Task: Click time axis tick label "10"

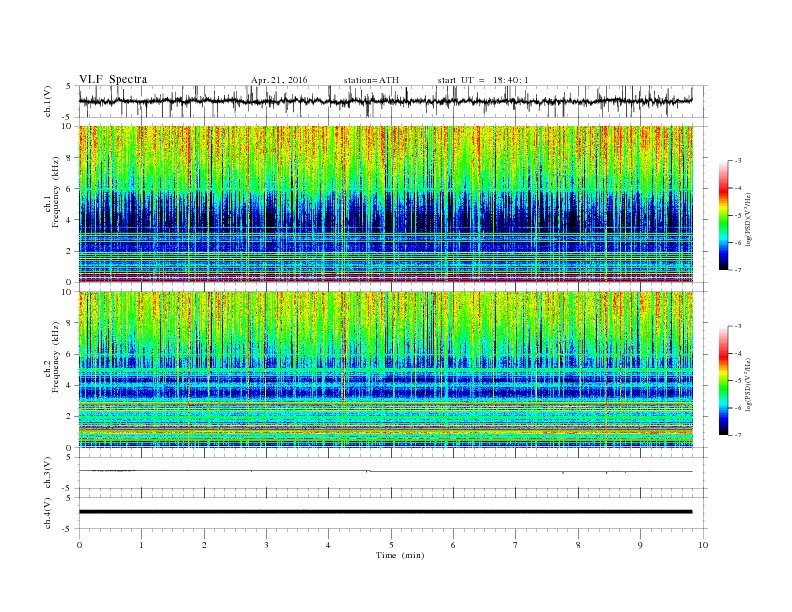Action: [703, 545]
